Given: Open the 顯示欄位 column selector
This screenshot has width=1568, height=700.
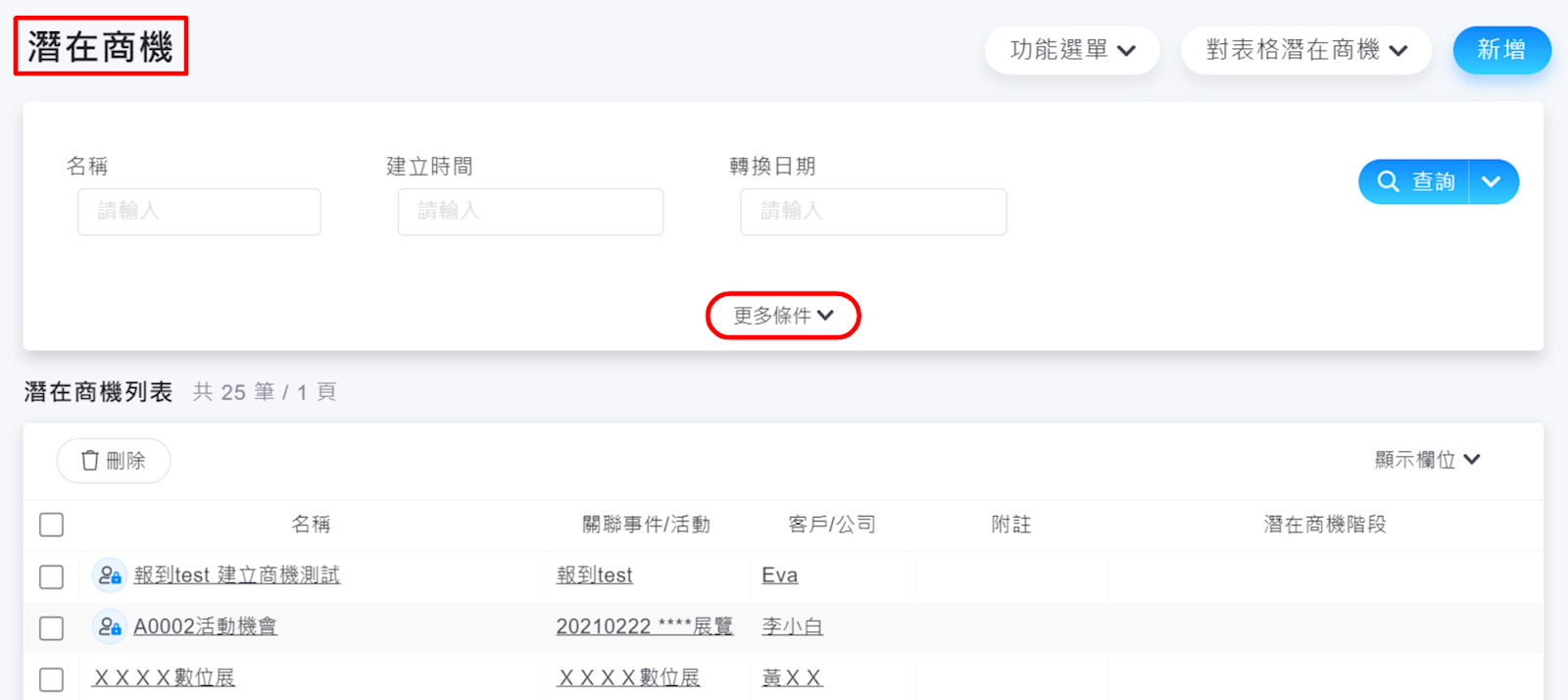Looking at the screenshot, I should click(1427, 460).
